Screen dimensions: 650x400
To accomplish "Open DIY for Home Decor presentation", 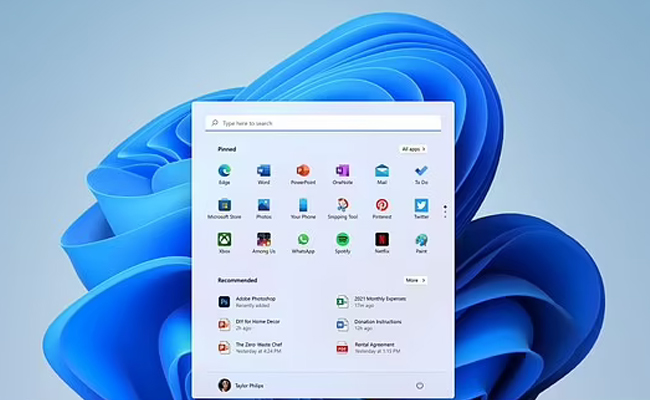I will click(x=250, y=325).
